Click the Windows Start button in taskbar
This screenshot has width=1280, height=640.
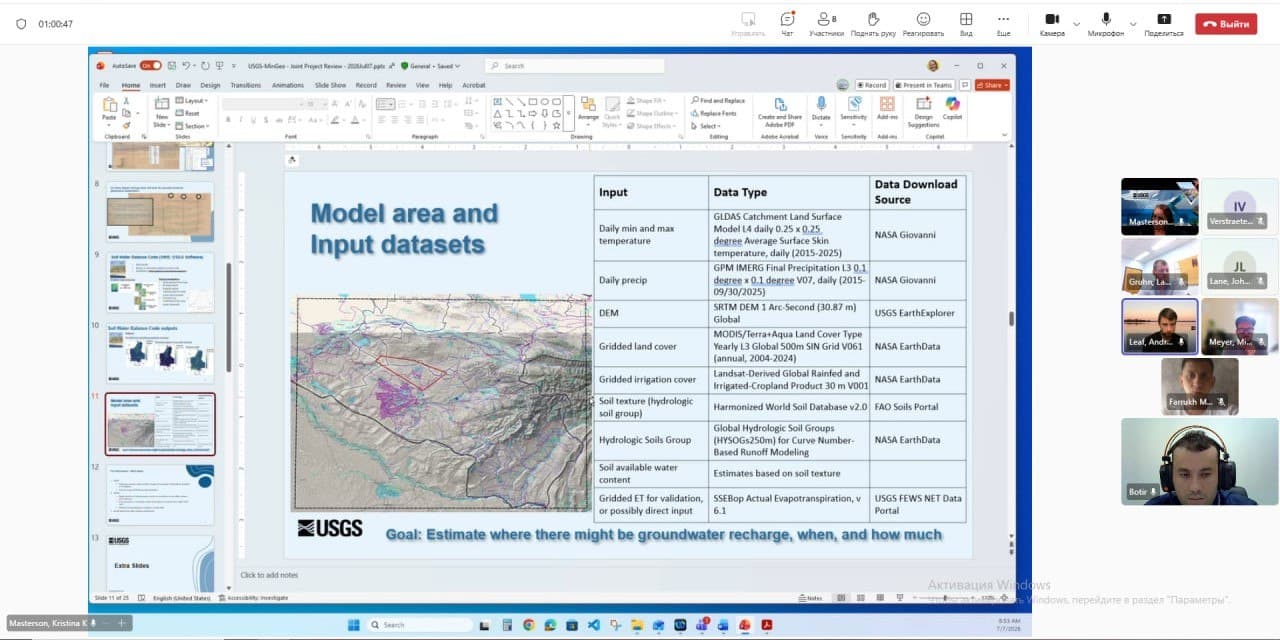[353, 625]
